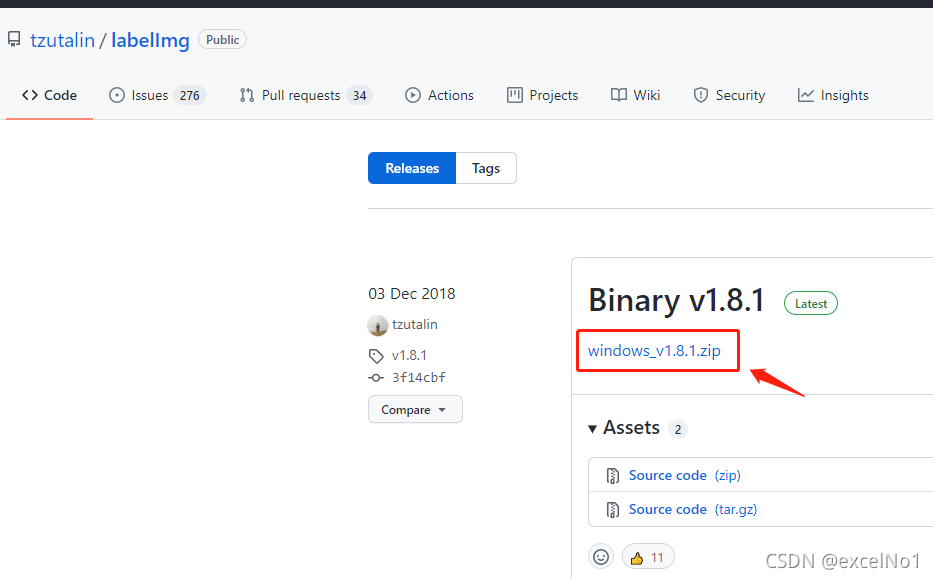Image resolution: width=933 pixels, height=579 pixels.
Task: Open the tzutalin owner link
Action: [62, 40]
